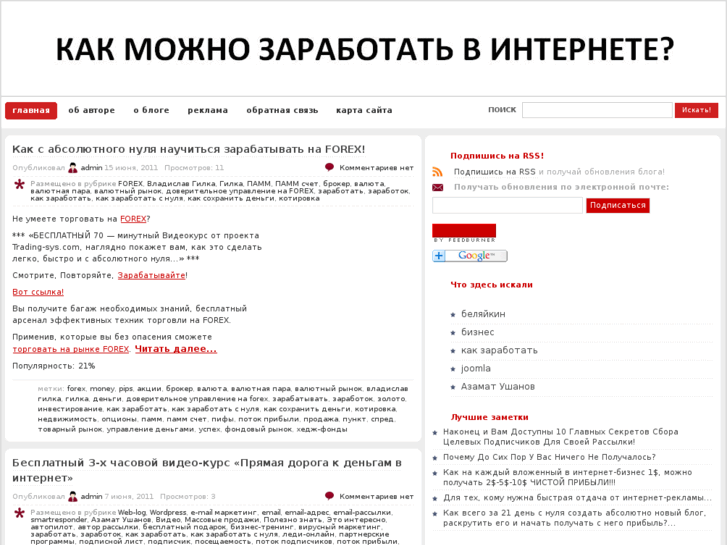This screenshot has width=727, height=545.
Task: Open note '10 Главных Секретов Сбора Целевых Подписчиков'
Action: [x=561, y=436]
